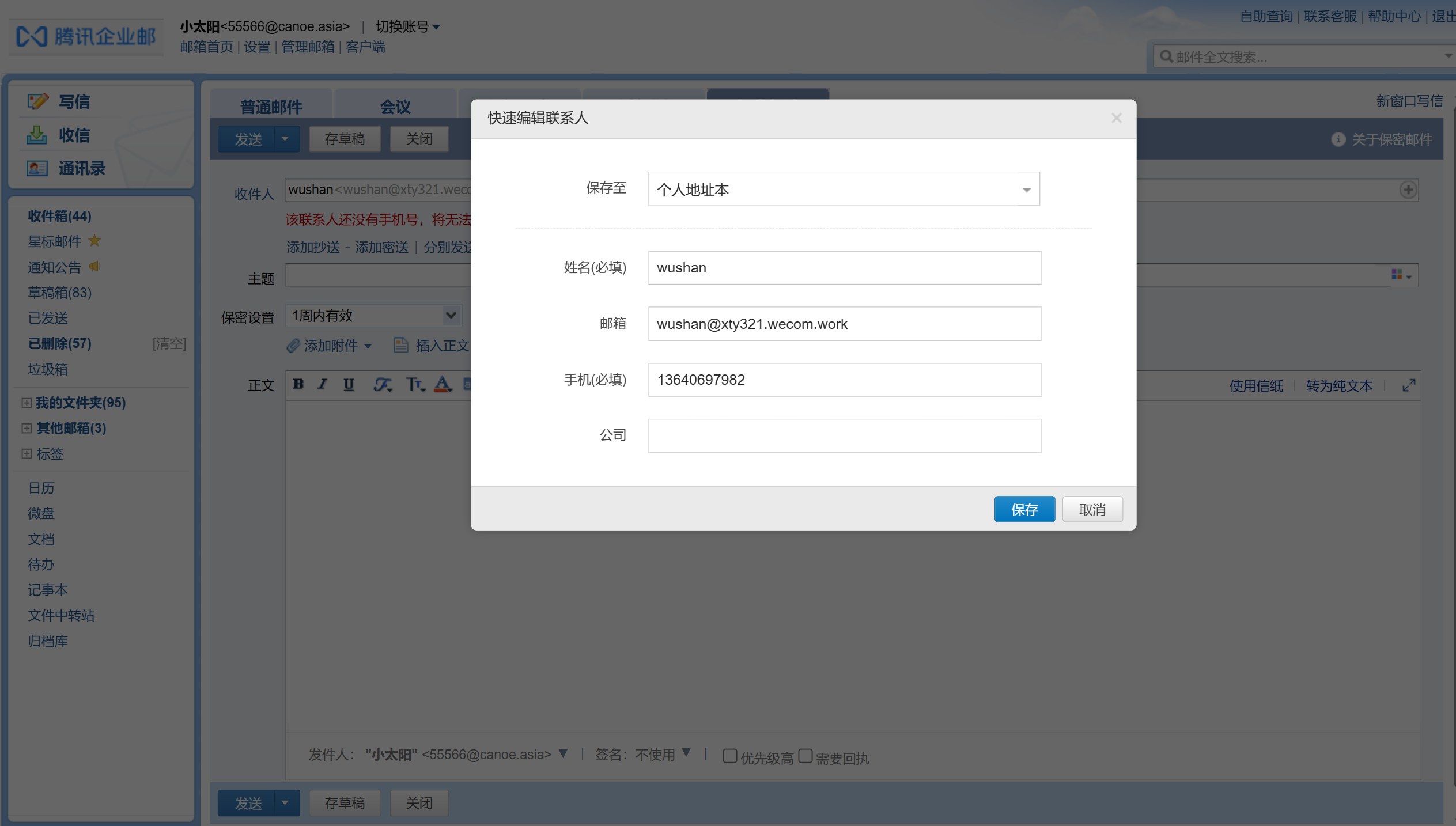Open the font family picker icon

point(383,384)
